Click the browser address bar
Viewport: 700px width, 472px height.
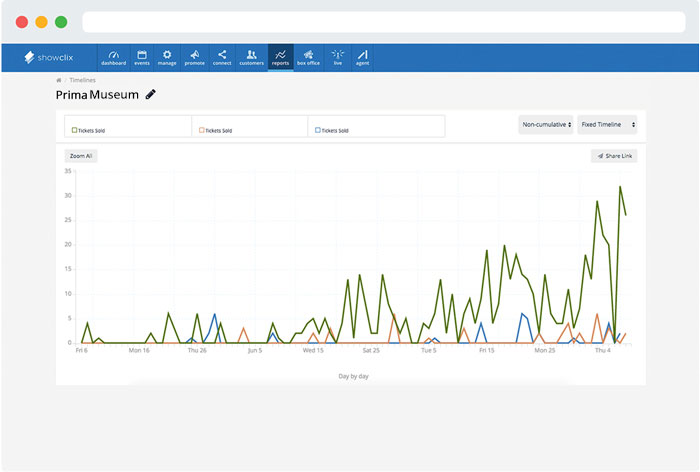click(380, 21)
